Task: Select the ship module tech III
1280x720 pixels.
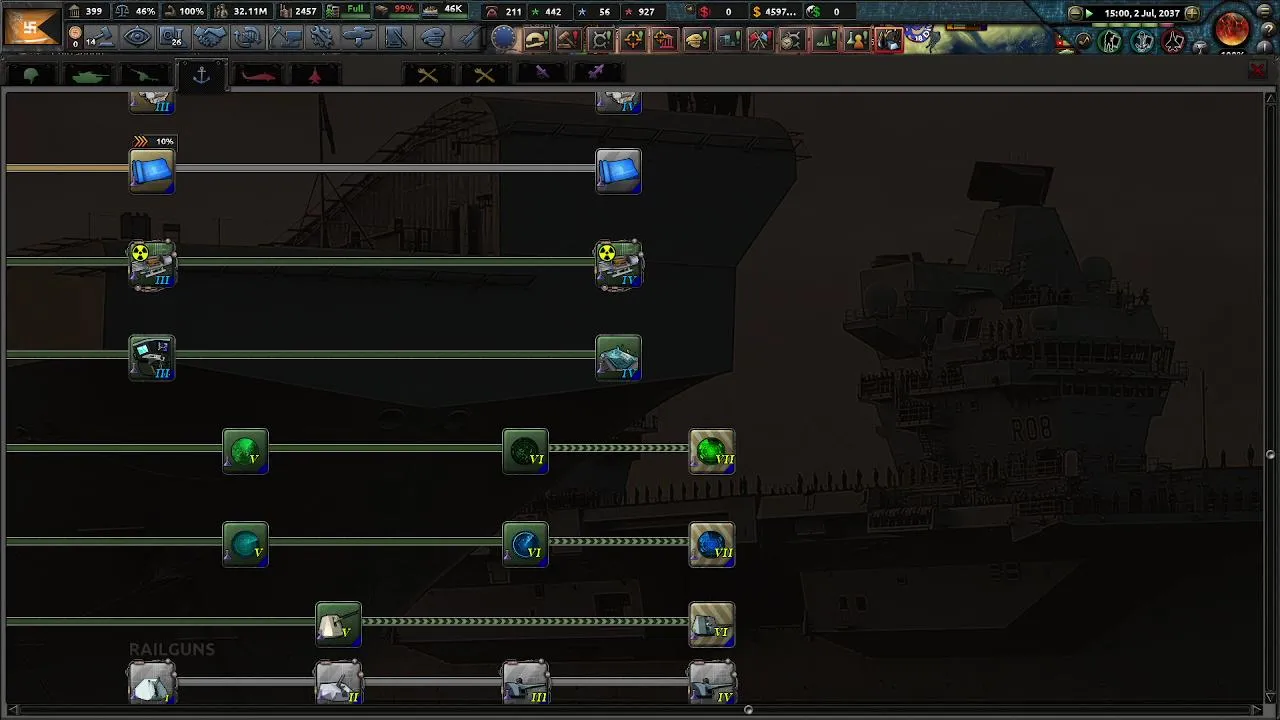Action: pyautogui.click(x=152, y=358)
